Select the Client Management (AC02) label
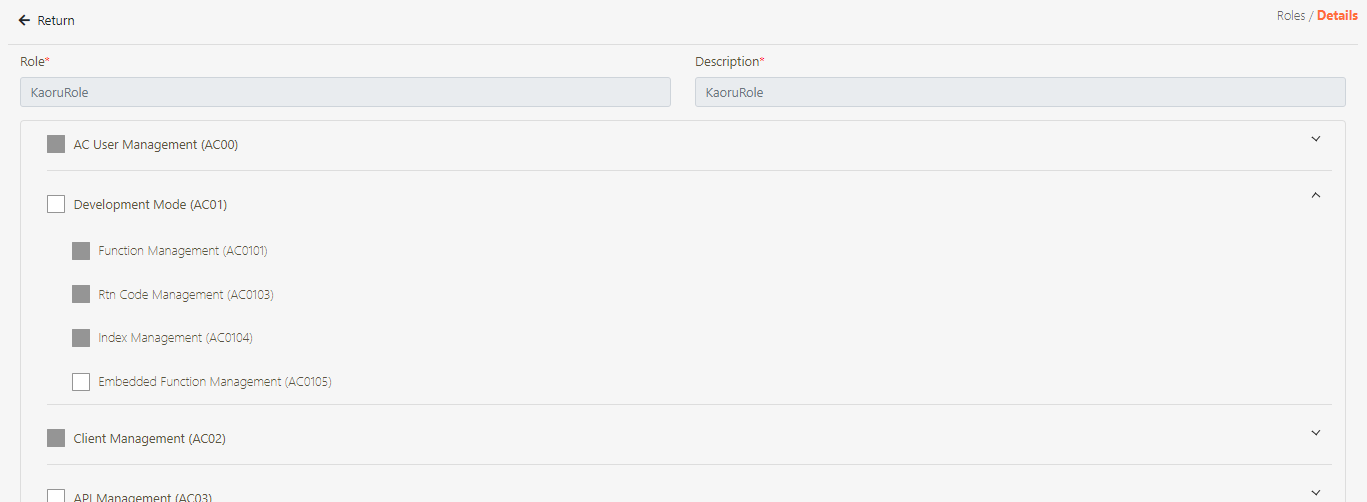 coord(150,439)
